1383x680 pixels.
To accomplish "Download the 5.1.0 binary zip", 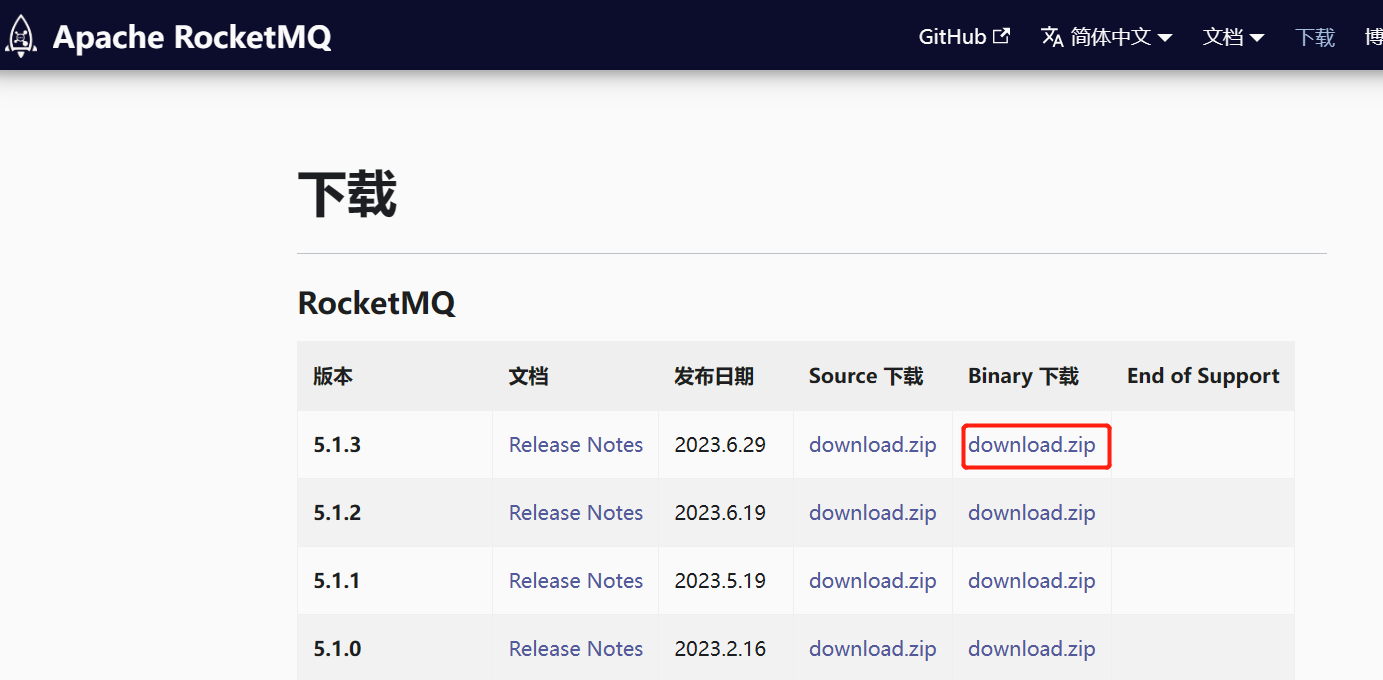I will tap(1031, 648).
